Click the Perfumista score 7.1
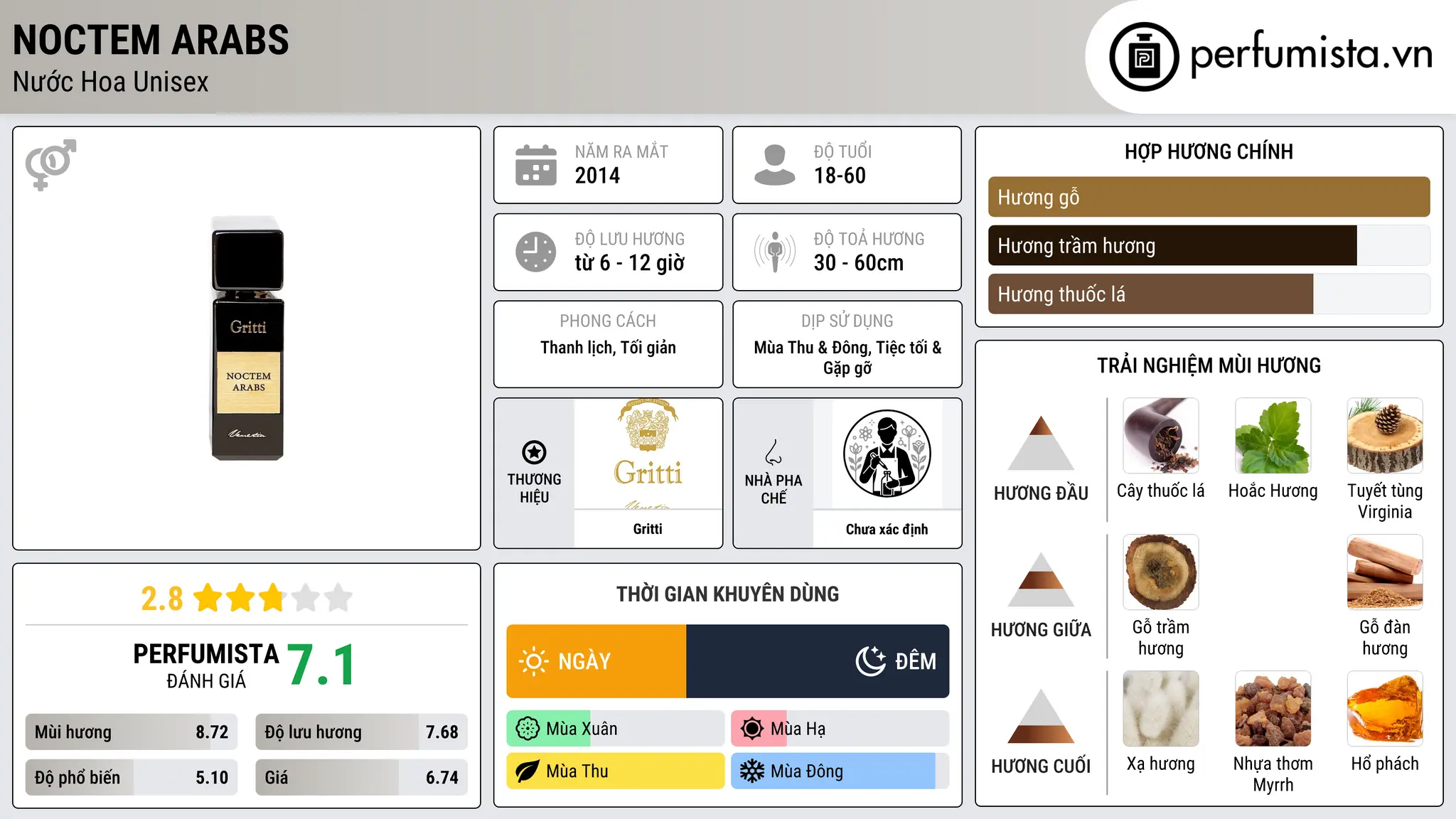This screenshot has height=819, width=1456. click(x=321, y=665)
